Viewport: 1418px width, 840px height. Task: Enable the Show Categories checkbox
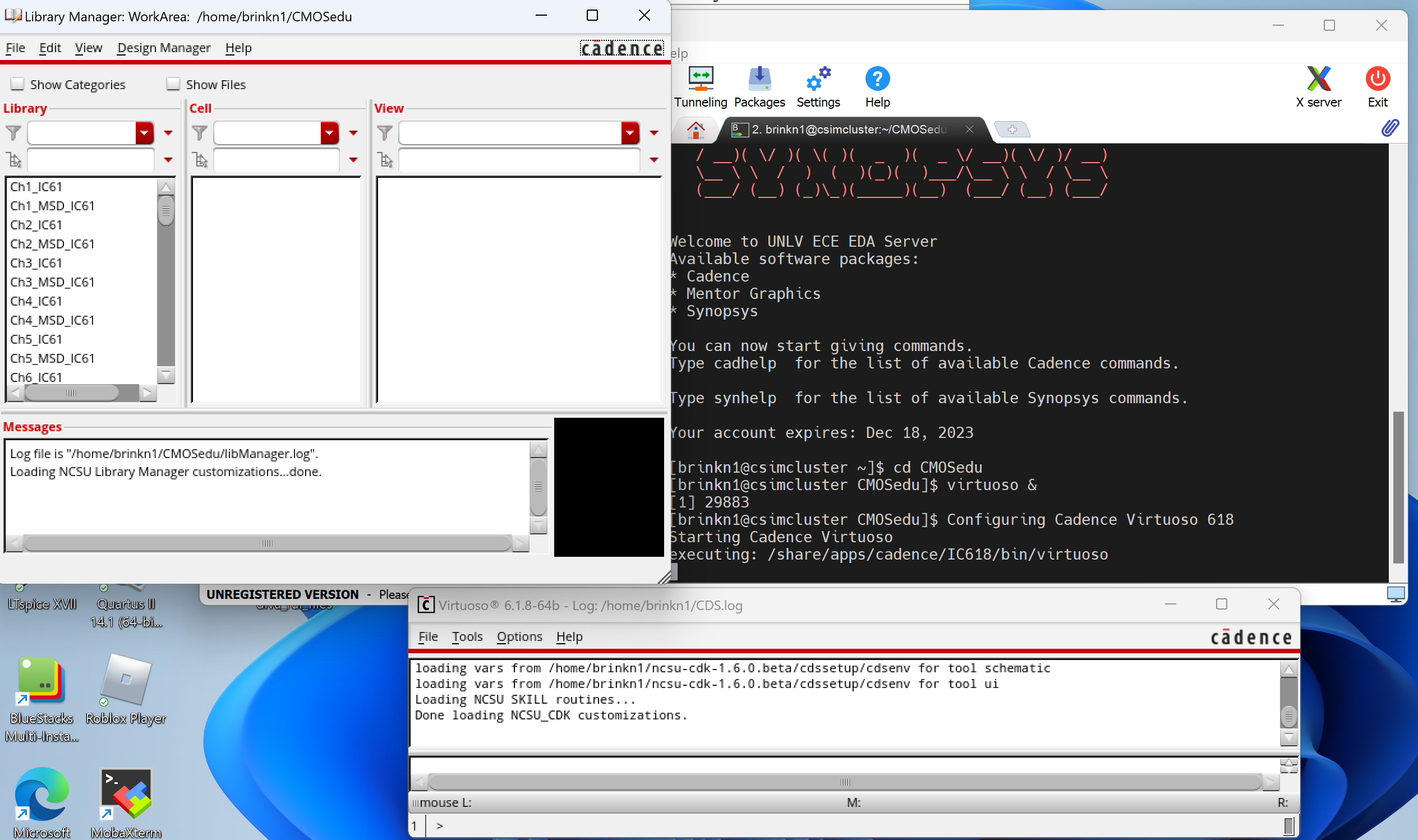[17, 84]
